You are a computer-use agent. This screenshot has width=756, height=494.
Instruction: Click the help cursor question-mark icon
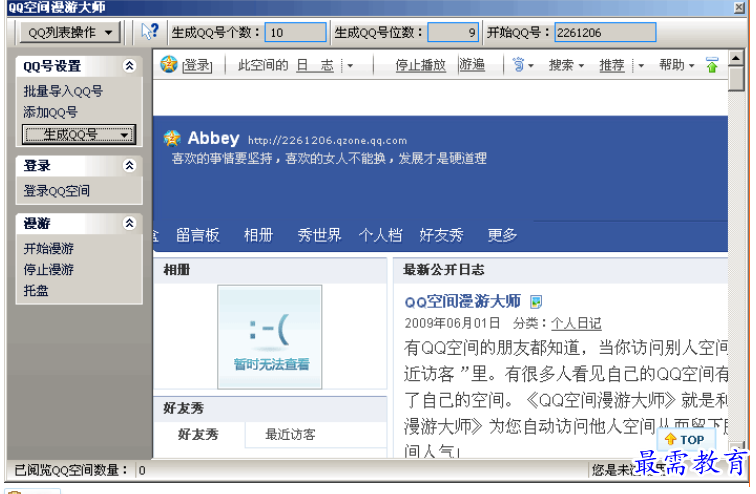[150, 32]
